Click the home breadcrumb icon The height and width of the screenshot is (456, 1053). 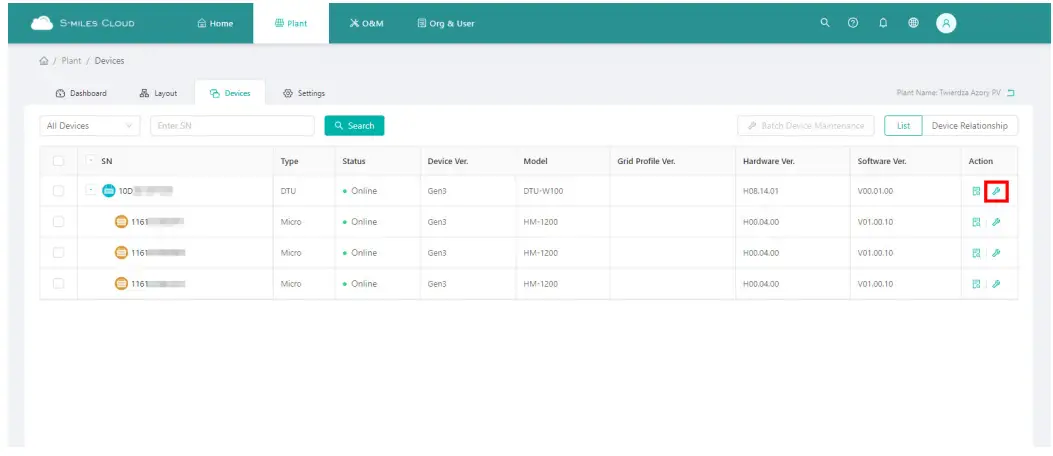[44, 61]
